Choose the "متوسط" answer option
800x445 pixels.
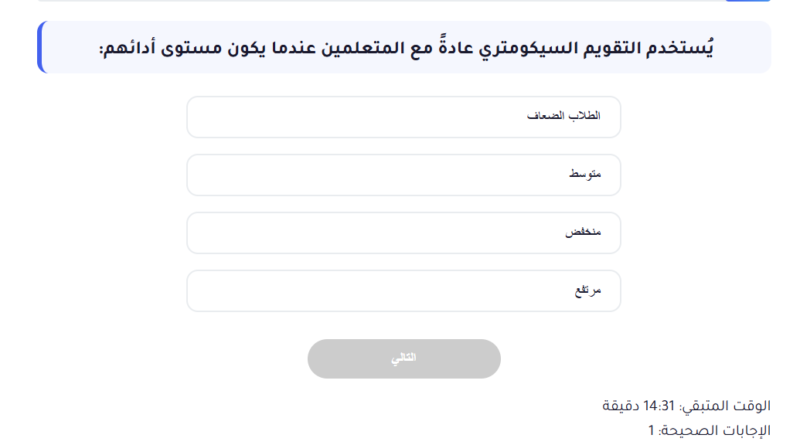pyautogui.click(x=403, y=175)
